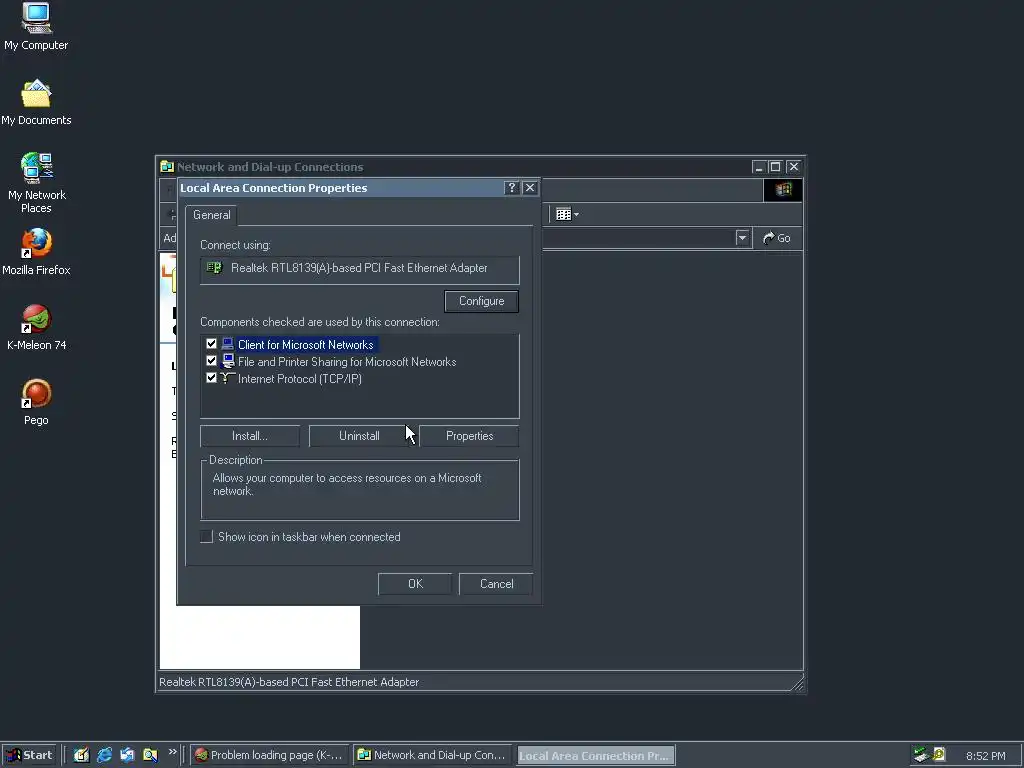The width and height of the screenshot is (1024, 768).
Task: Click Realtek adapter name field
Action: point(359,268)
